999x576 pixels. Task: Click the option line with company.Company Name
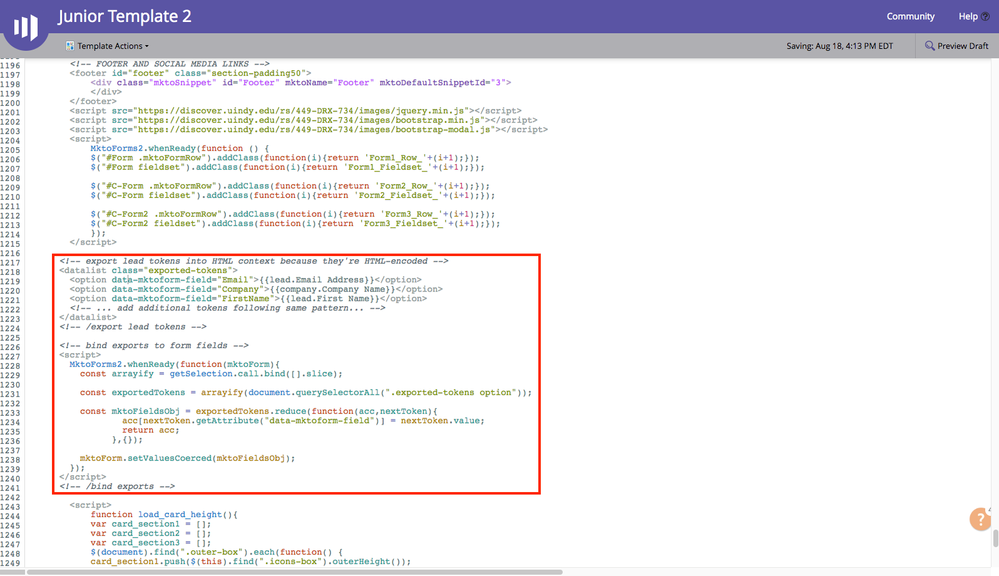click(256, 289)
